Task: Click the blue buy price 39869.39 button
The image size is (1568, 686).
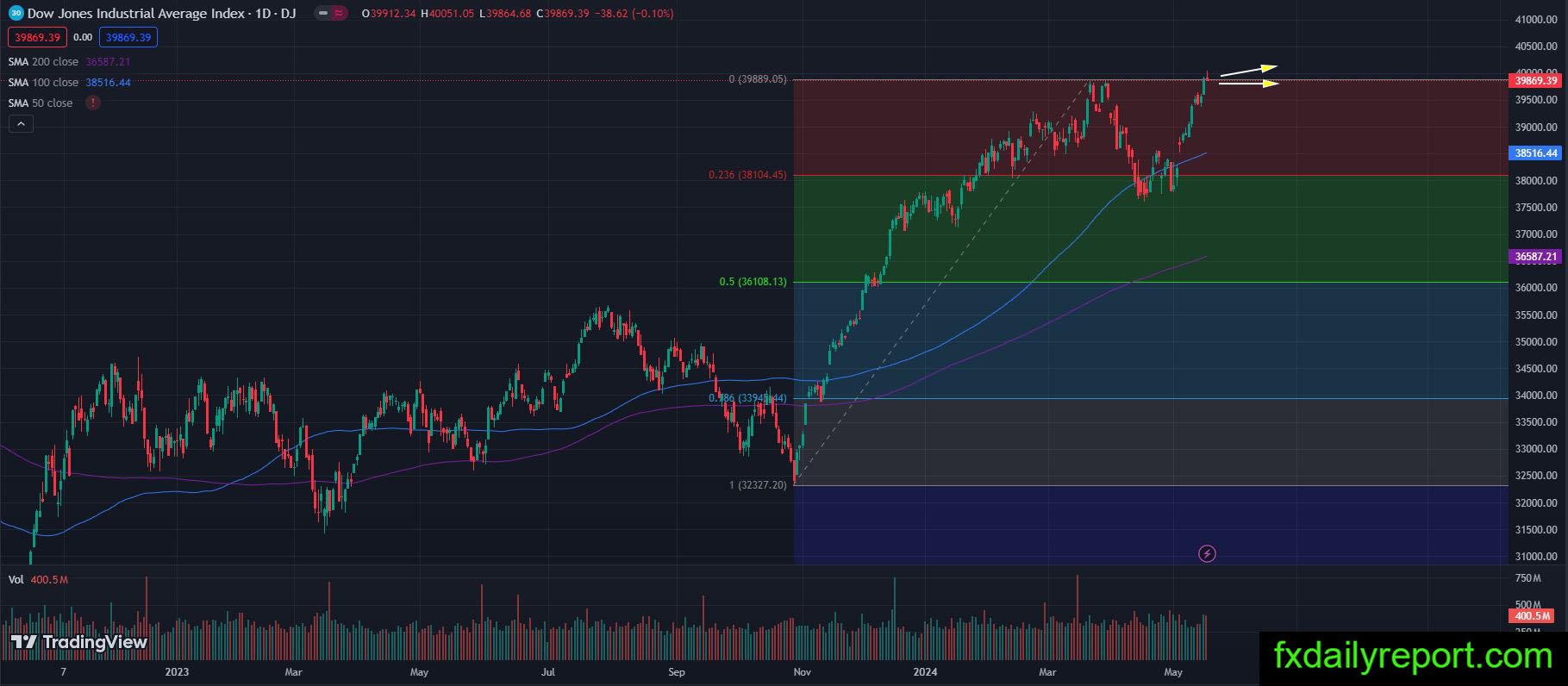Action: pos(128,37)
